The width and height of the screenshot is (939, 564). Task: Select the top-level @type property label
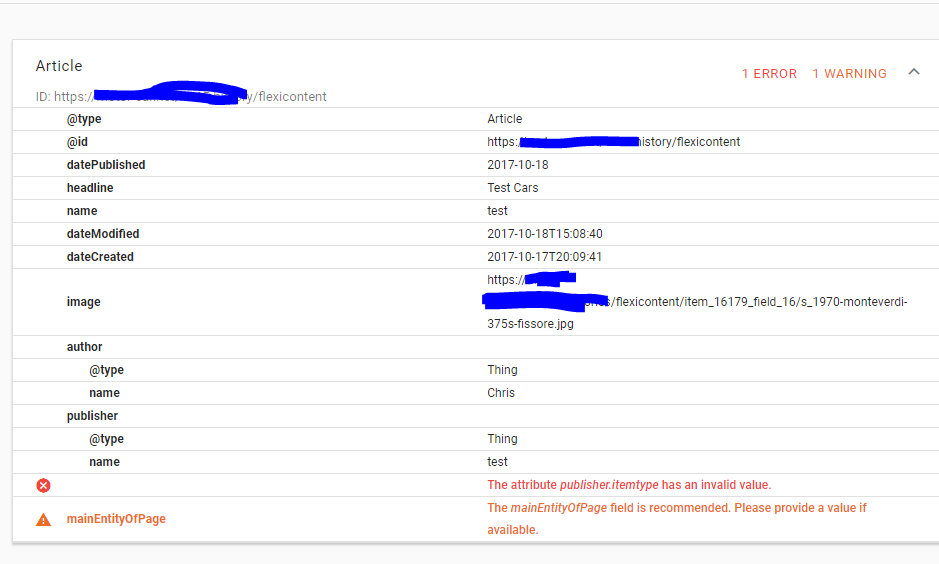tap(84, 119)
